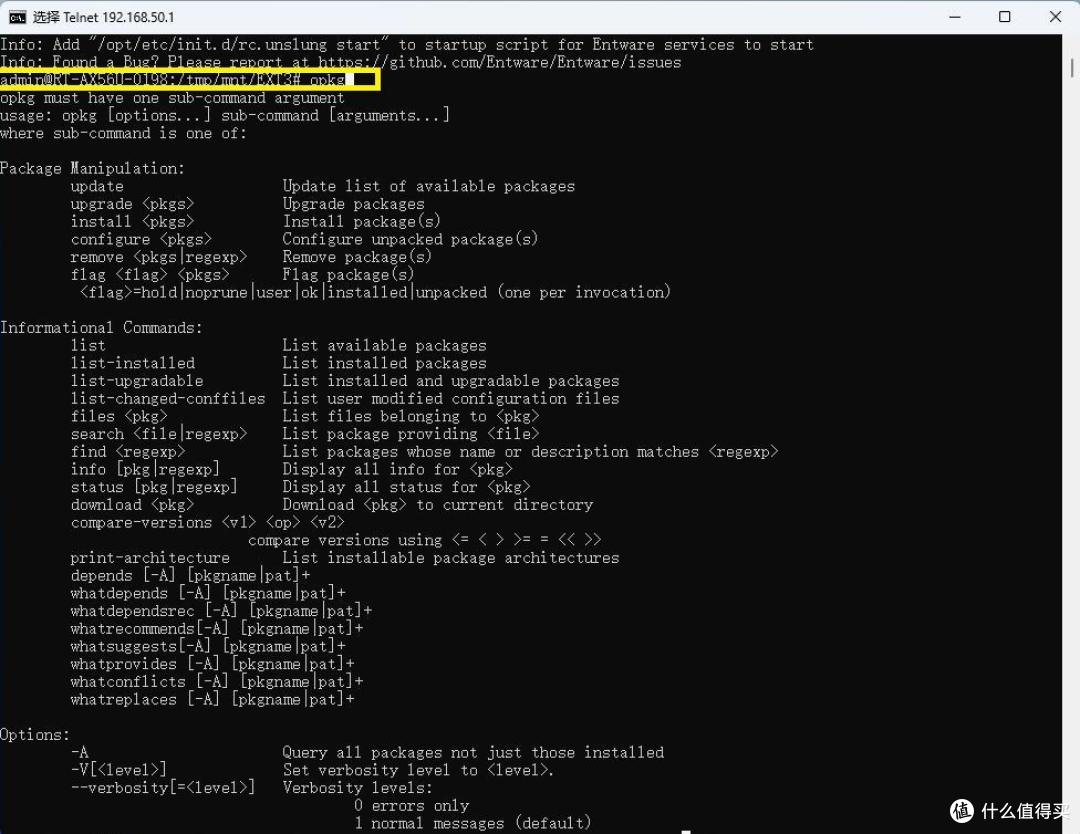
Task: Click the cmd icon in the title bar
Action: [x=17, y=16]
